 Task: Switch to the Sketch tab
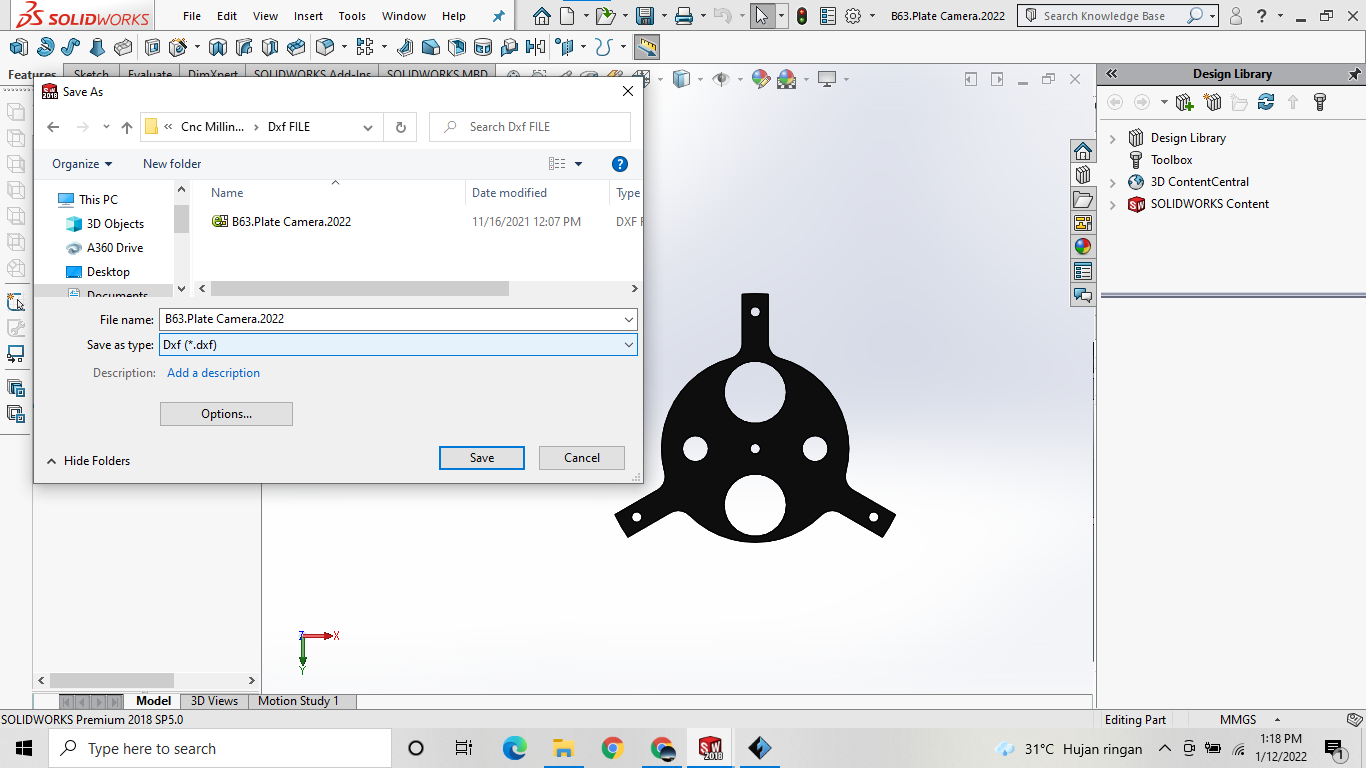click(x=90, y=74)
